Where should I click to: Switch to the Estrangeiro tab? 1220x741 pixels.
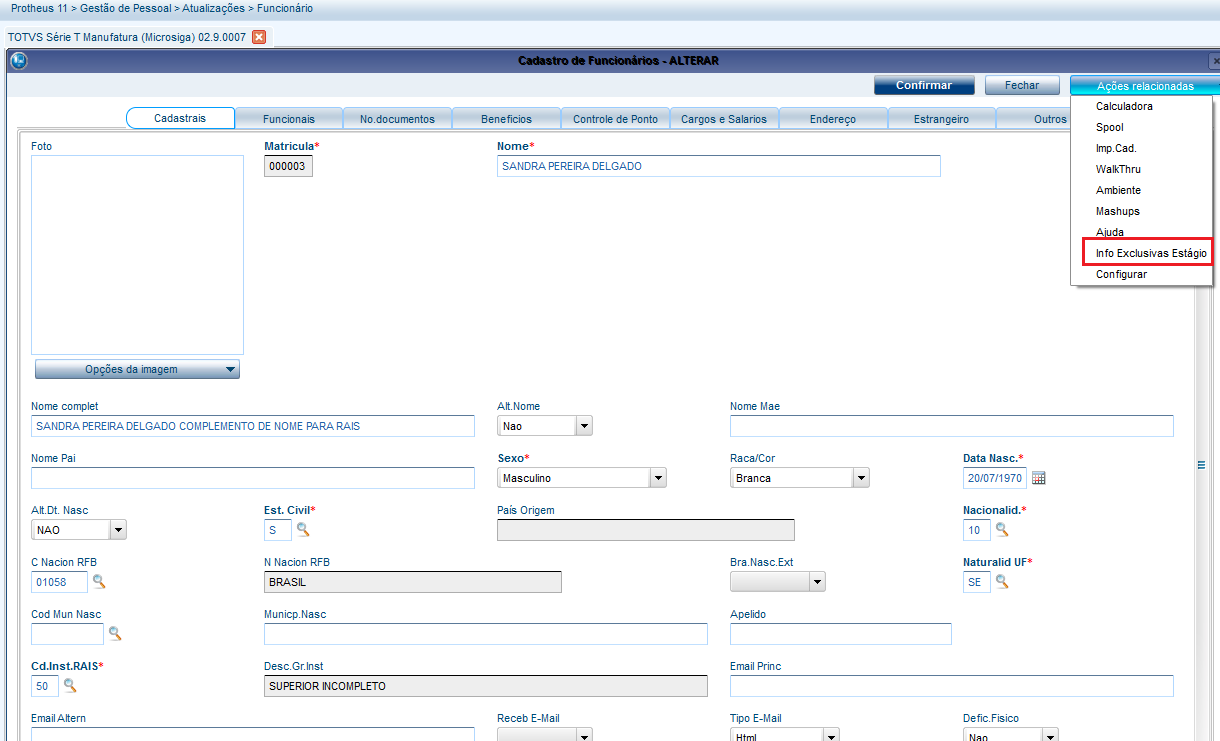click(941, 119)
